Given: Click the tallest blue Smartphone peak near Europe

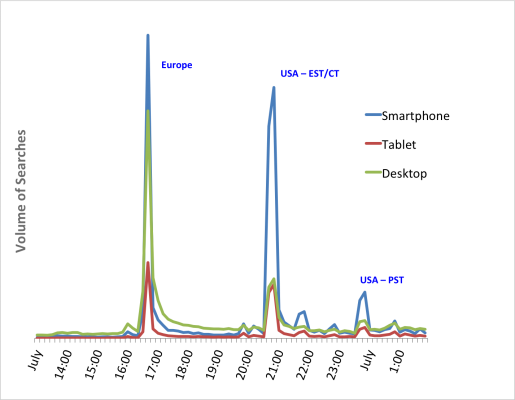Looking at the screenshot, I should (x=148, y=35).
